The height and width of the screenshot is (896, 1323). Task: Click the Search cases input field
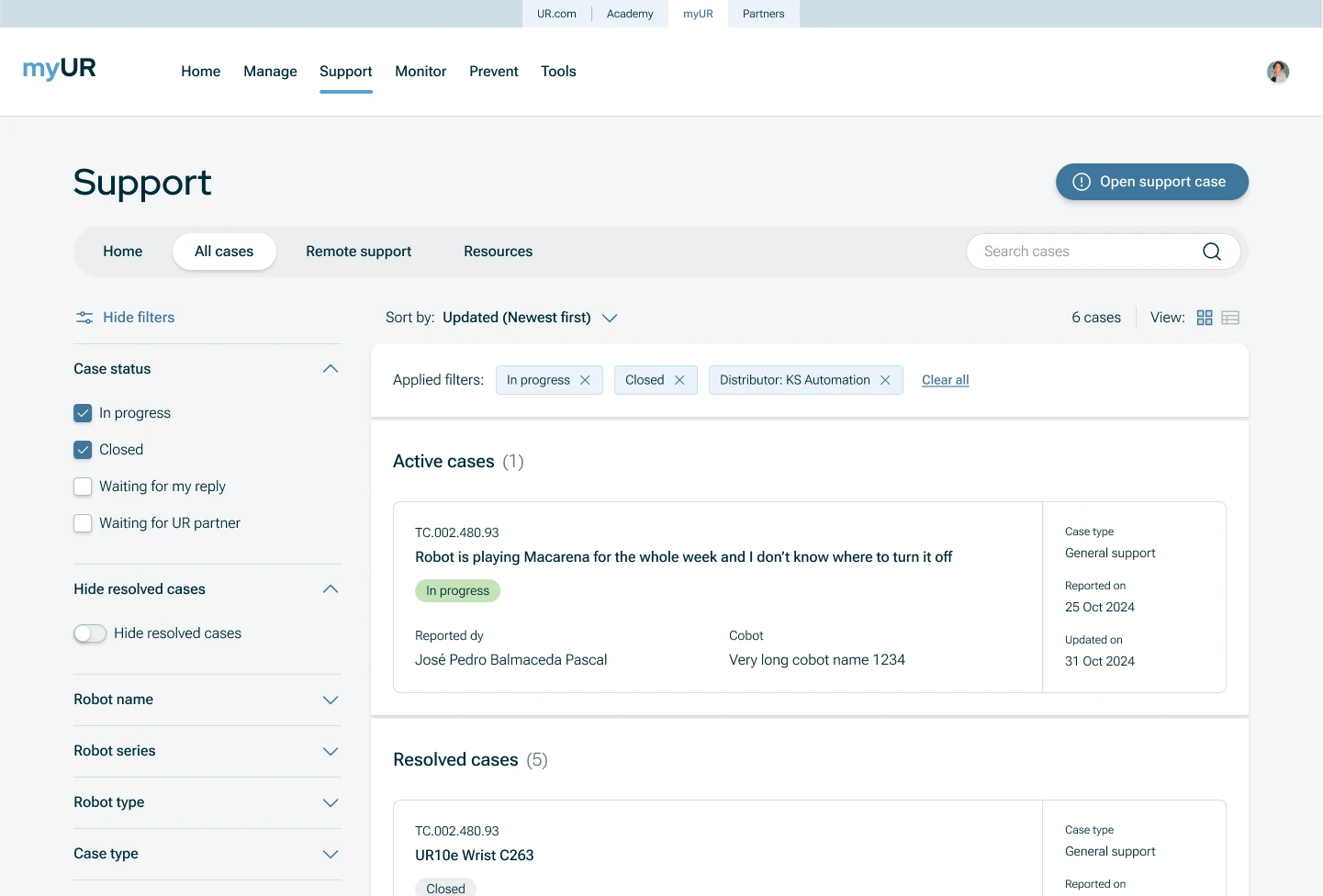[1083, 252]
